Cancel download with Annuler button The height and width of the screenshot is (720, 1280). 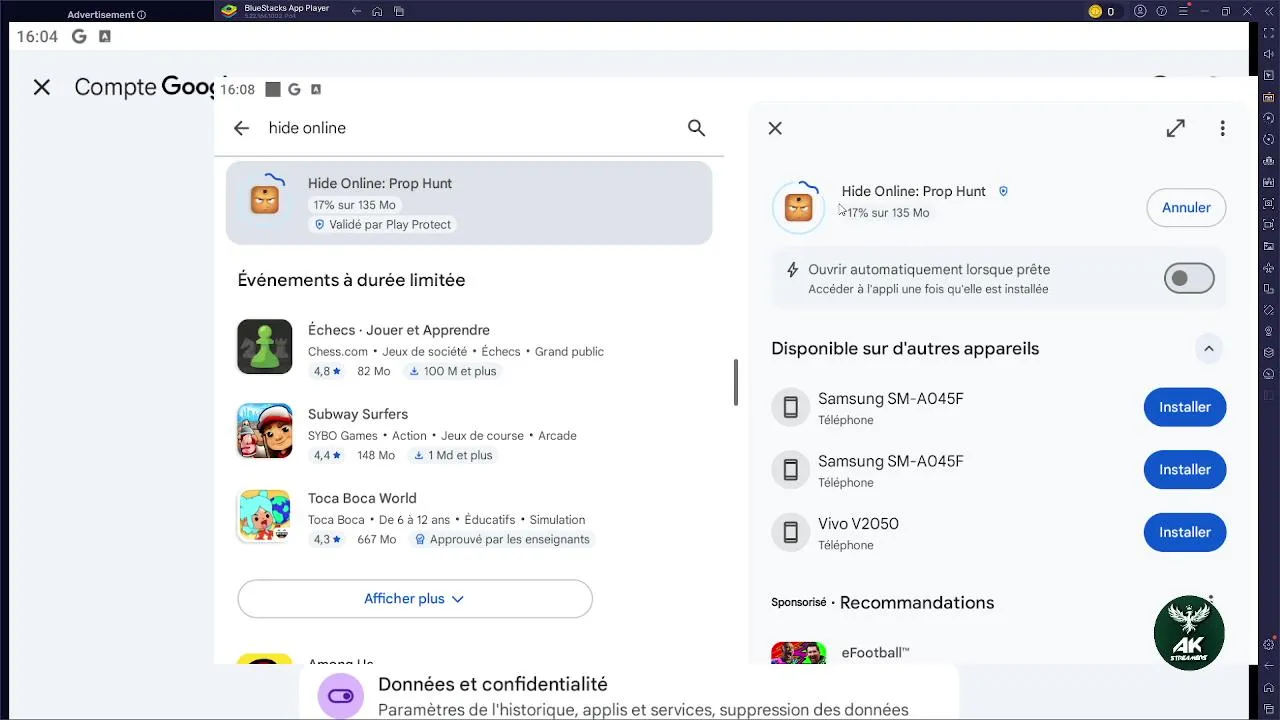tap(1186, 207)
